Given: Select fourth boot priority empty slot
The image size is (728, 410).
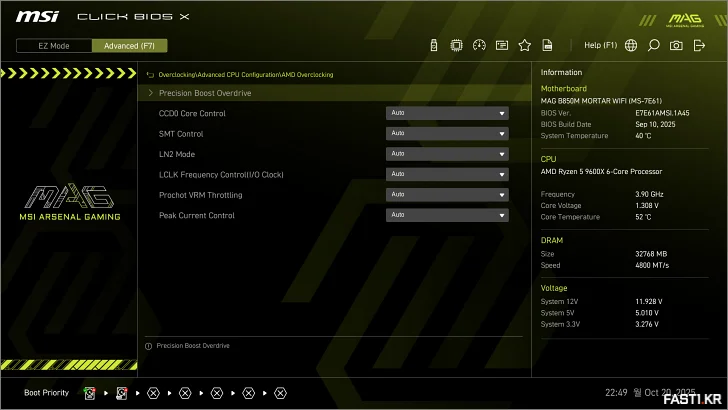Looking at the screenshot, I should pos(185,393).
